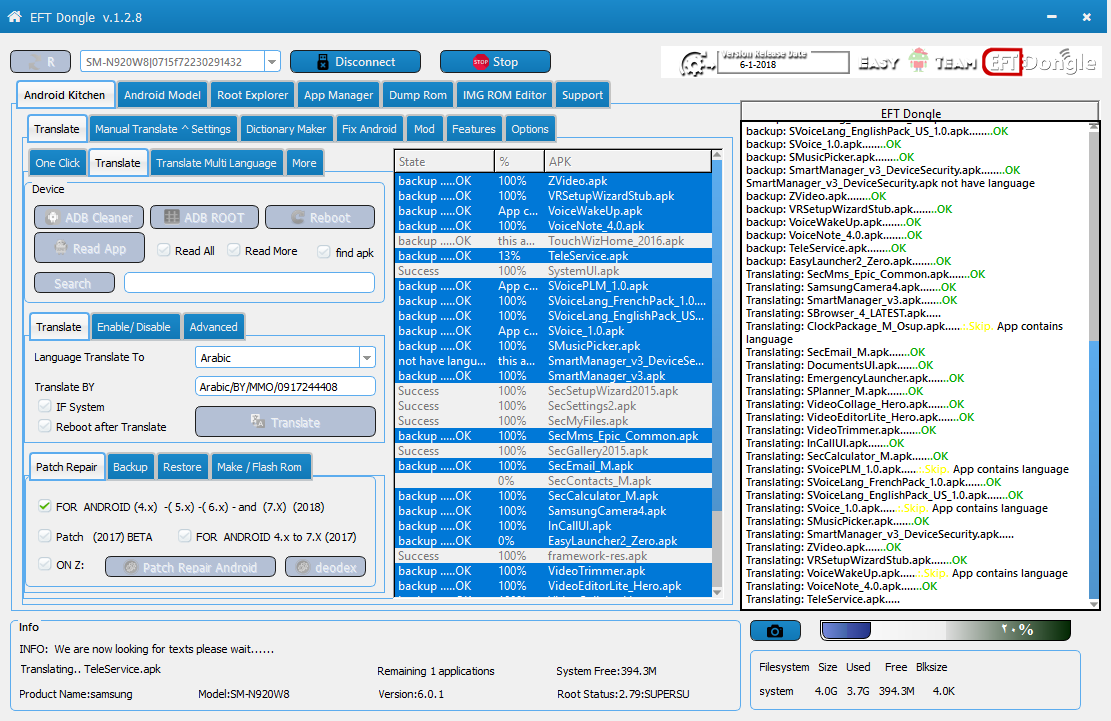Toggle the ON Z: checkbox

[45, 564]
